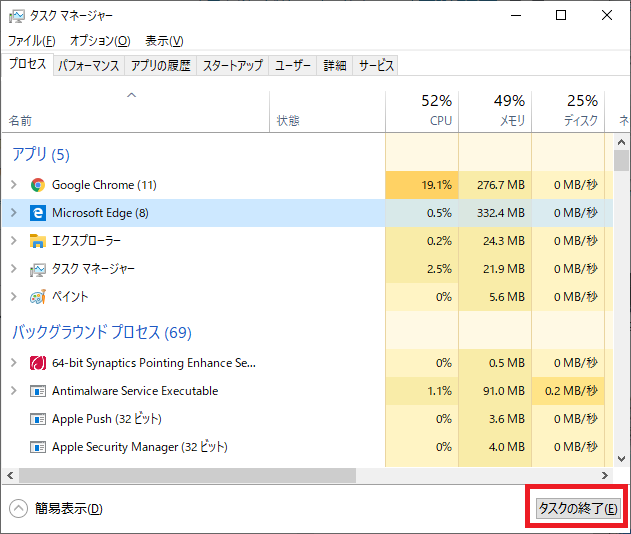Image resolution: width=631 pixels, height=534 pixels.
Task: Click the エクスプローラー folder icon
Action: click(x=38, y=241)
